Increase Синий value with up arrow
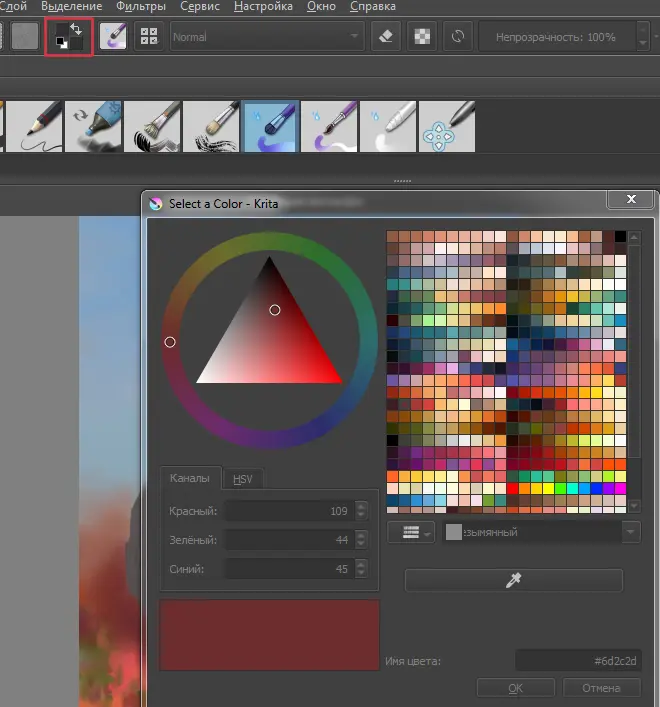The height and width of the screenshot is (707, 660). point(361,564)
